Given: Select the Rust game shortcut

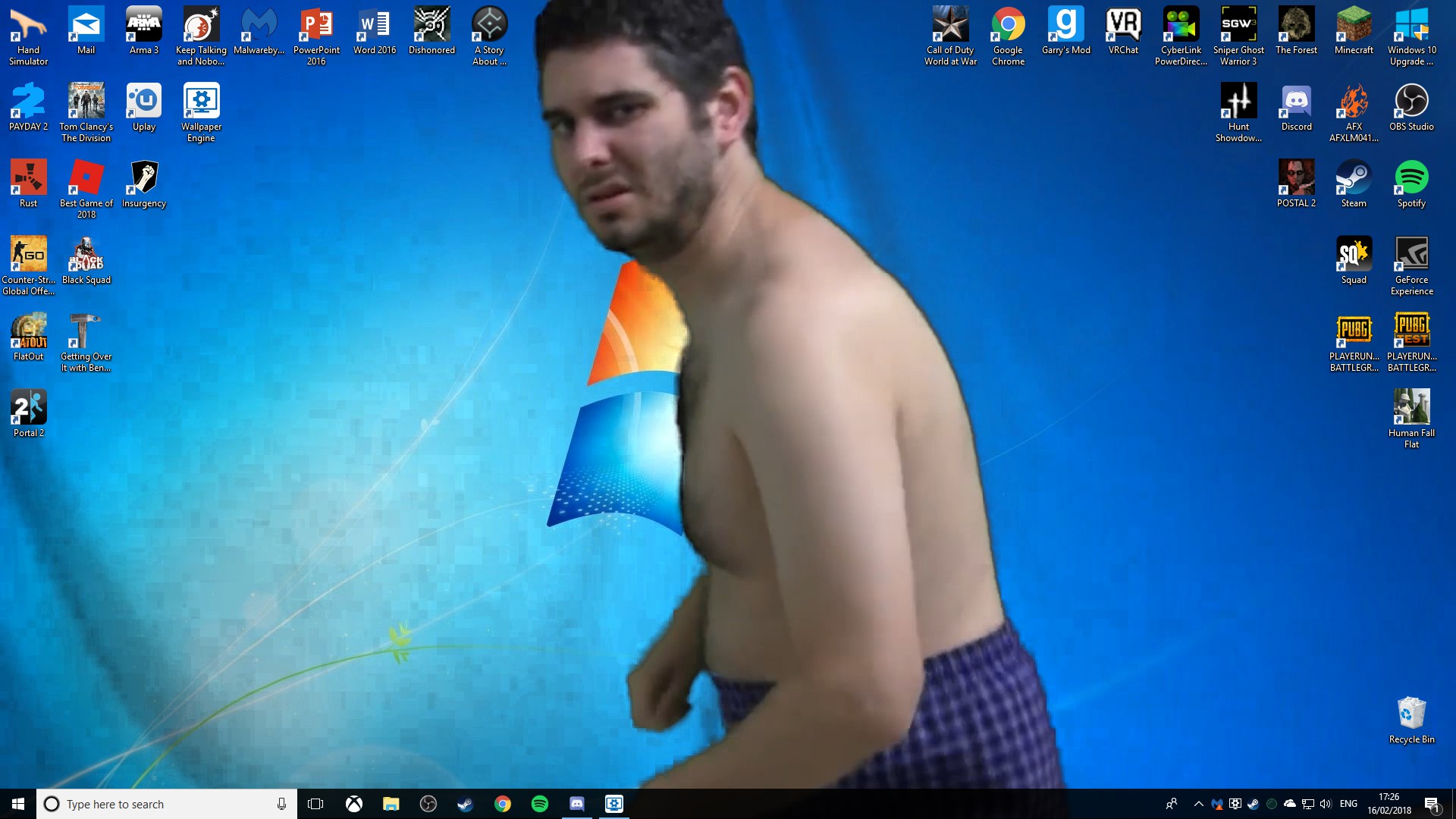Looking at the screenshot, I should 29,180.
